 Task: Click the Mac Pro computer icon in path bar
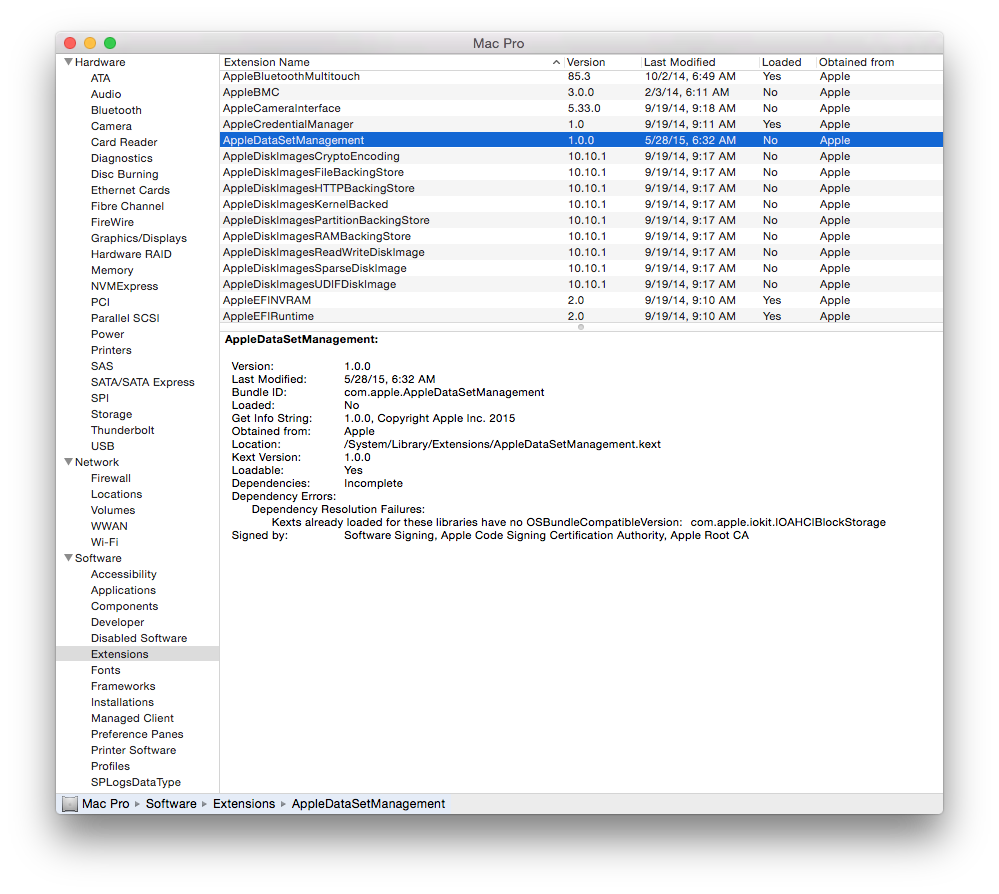70,804
